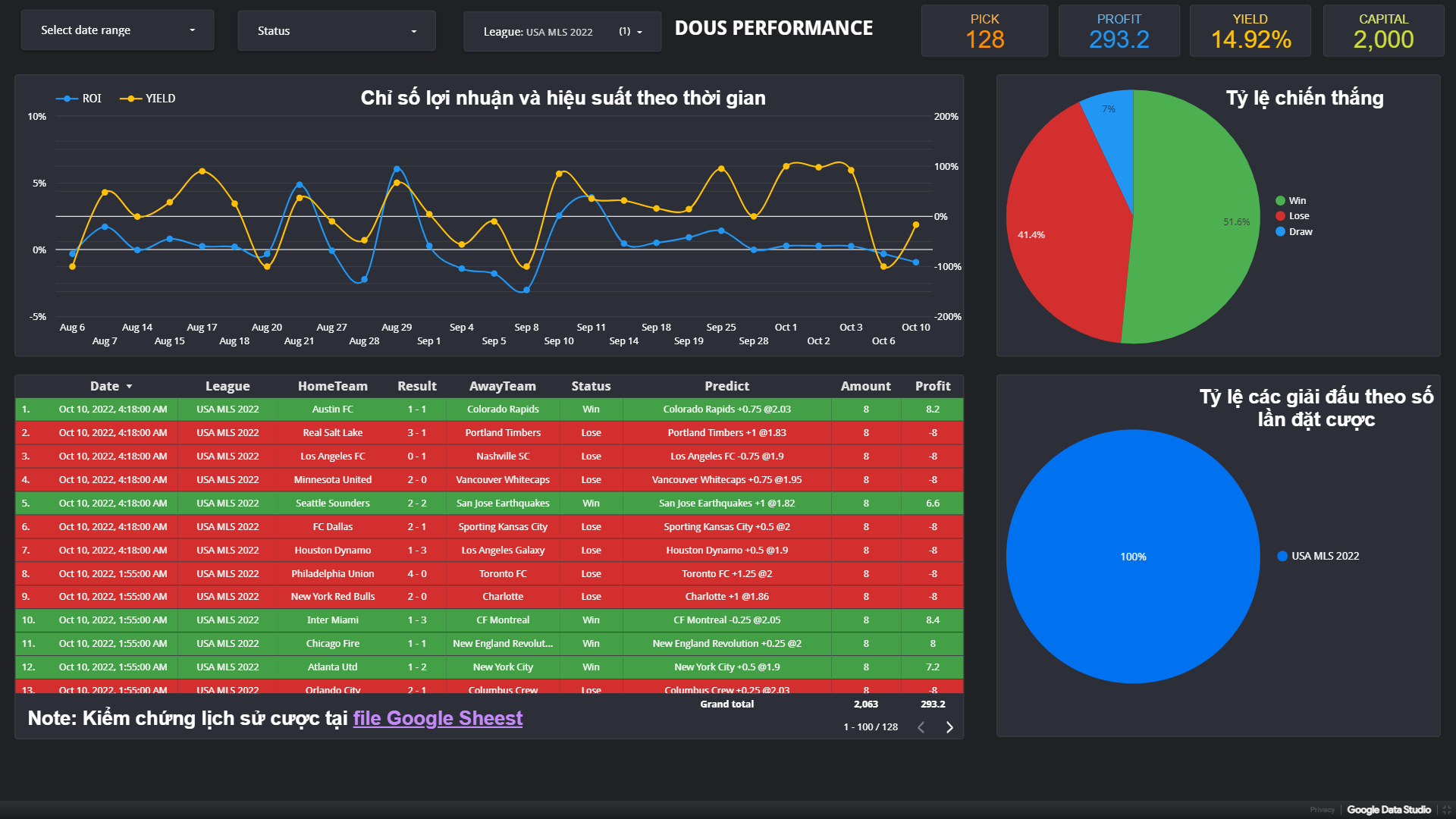1456x819 pixels.
Task: Click the Date column sort arrow
Action: [x=129, y=387]
